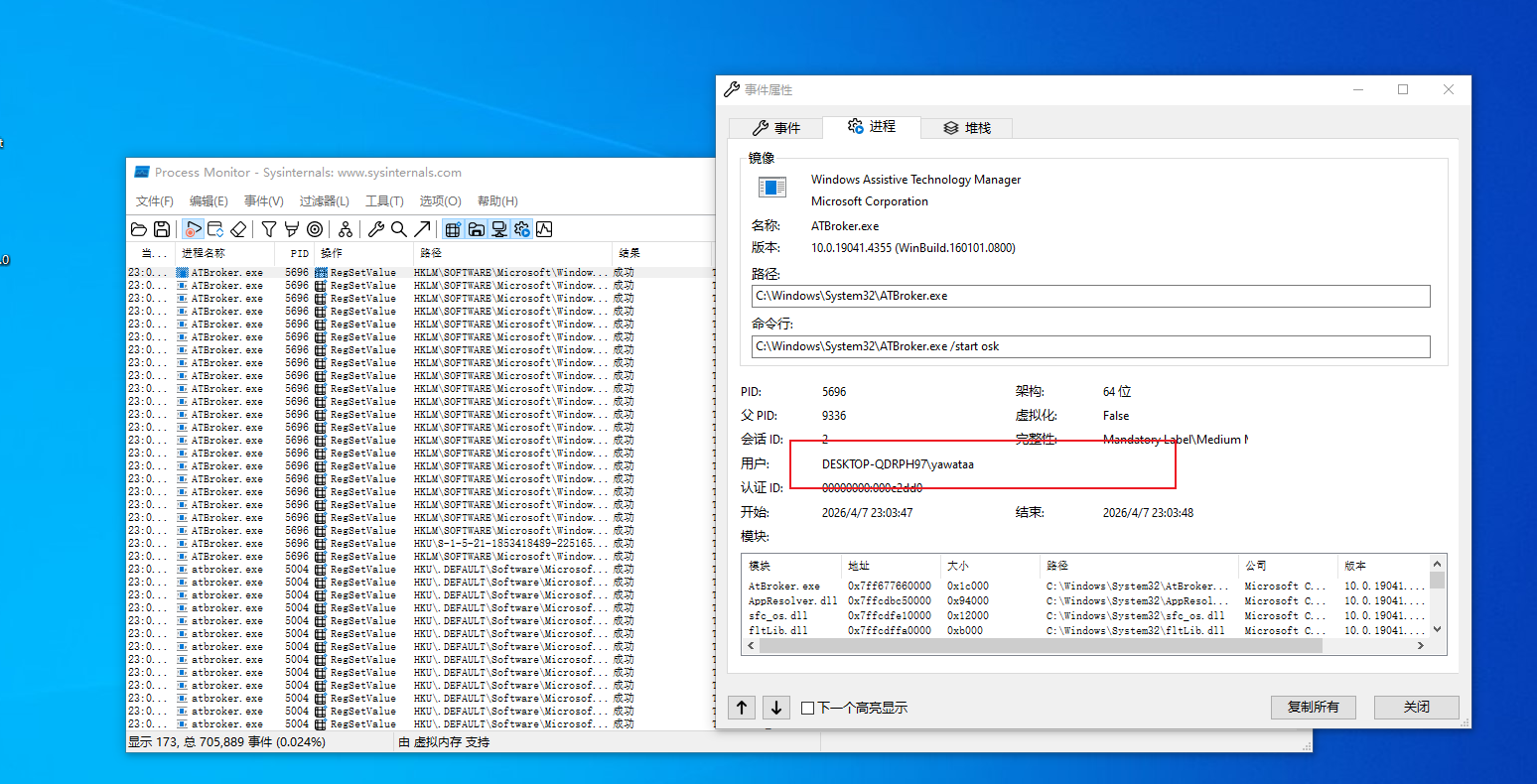Click the user value DESKTOP-QDRPH97\yawataa
Screen dimensions: 1537x784
point(898,463)
